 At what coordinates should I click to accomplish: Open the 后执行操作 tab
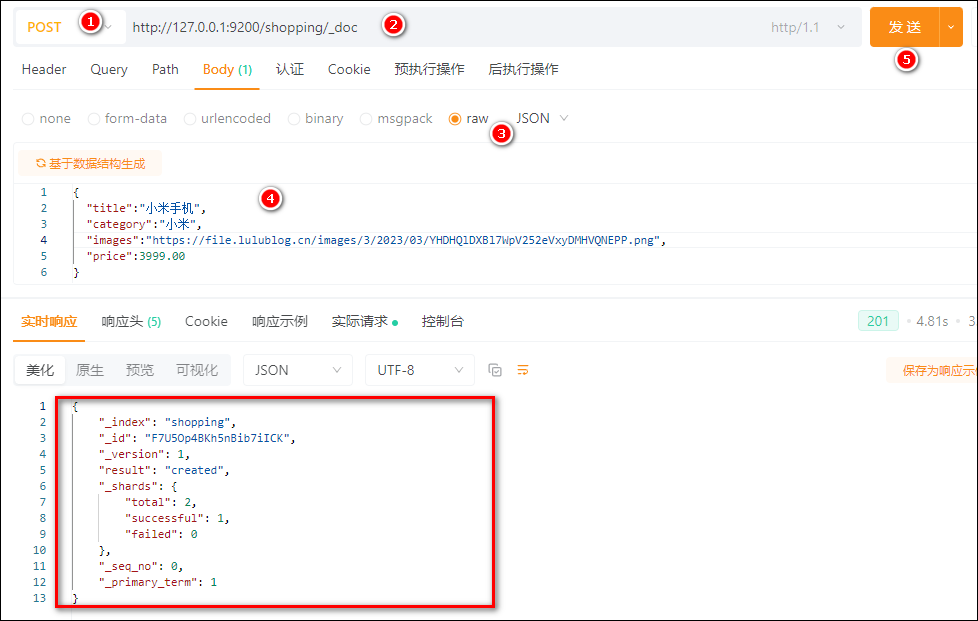[x=523, y=69]
